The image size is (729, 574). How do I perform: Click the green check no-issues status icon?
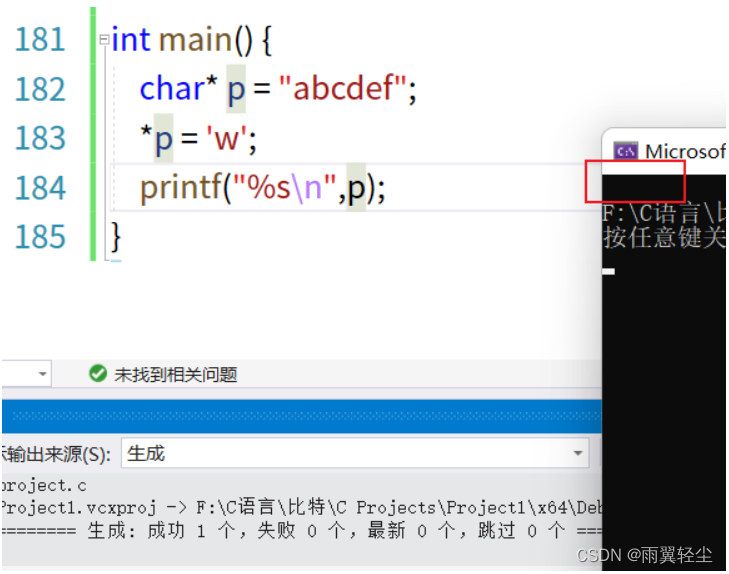pos(98,373)
